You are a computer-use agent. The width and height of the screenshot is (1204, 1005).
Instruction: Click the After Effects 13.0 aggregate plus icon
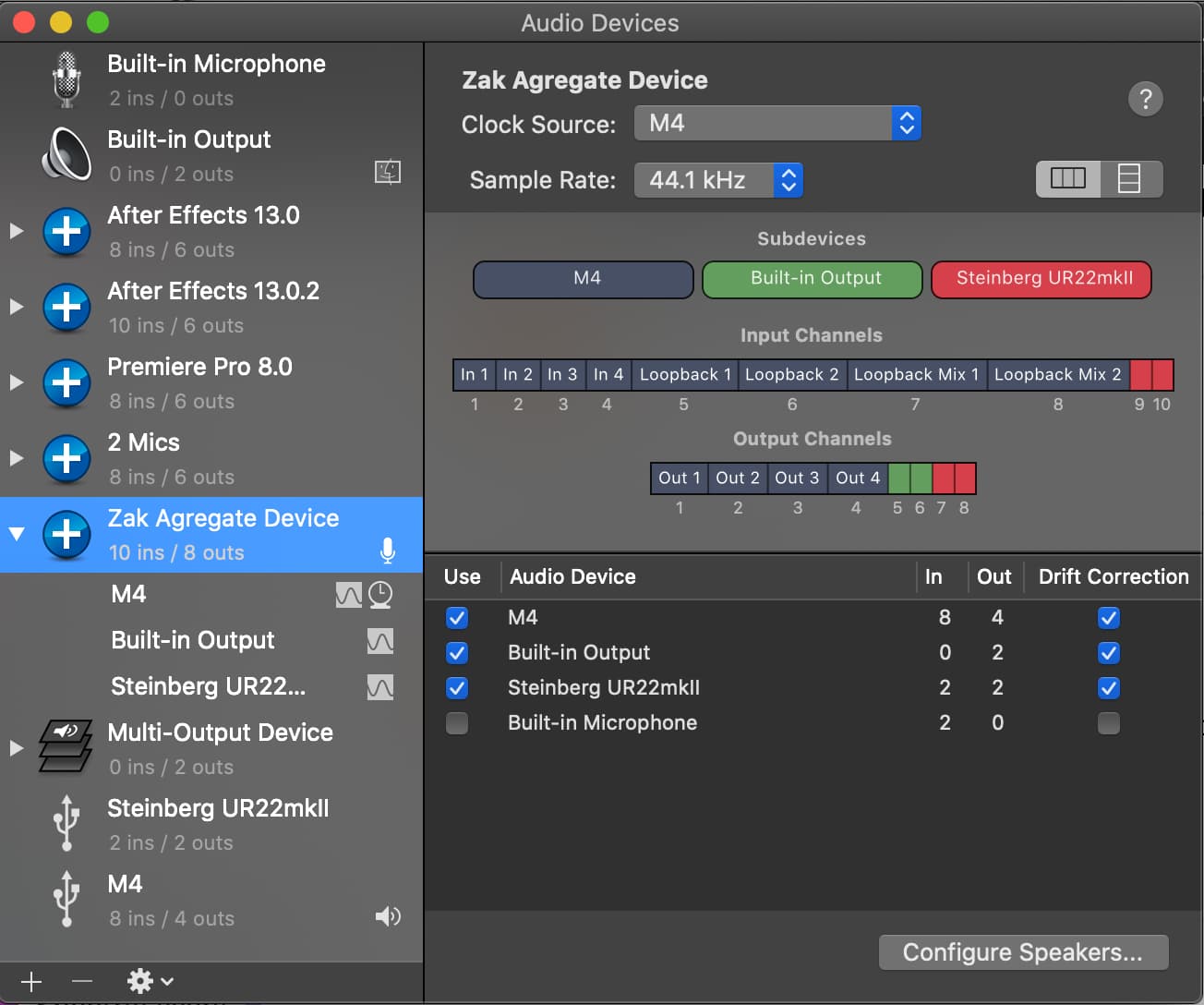pos(66,231)
